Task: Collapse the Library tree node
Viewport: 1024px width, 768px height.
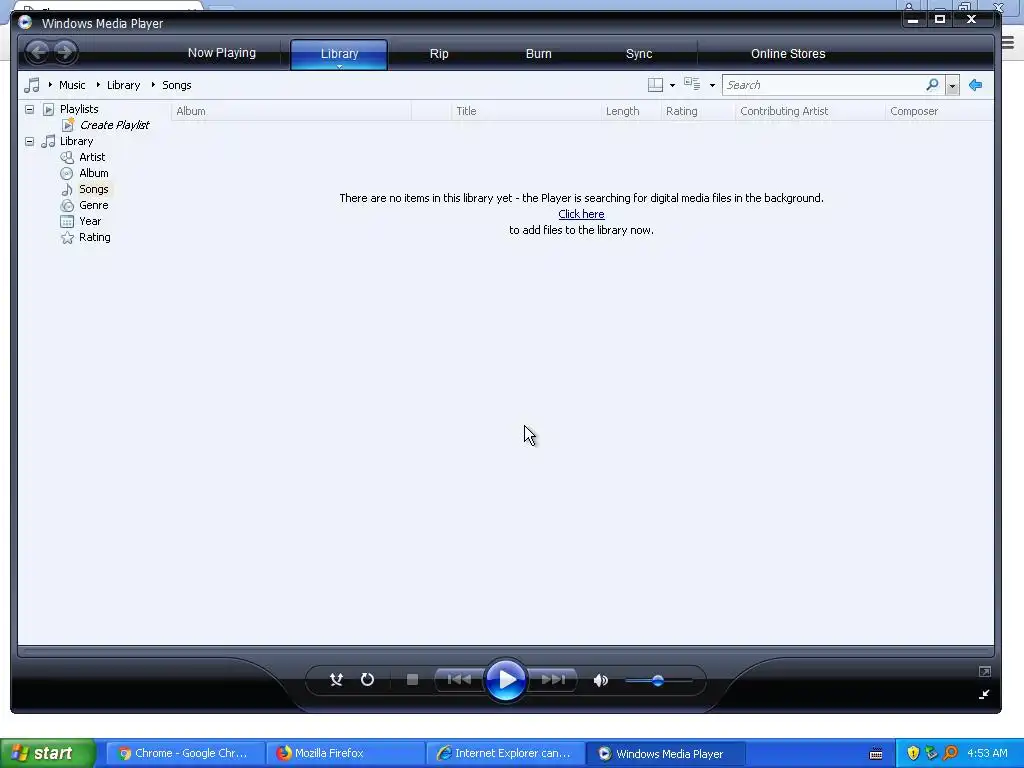Action: coord(29,141)
